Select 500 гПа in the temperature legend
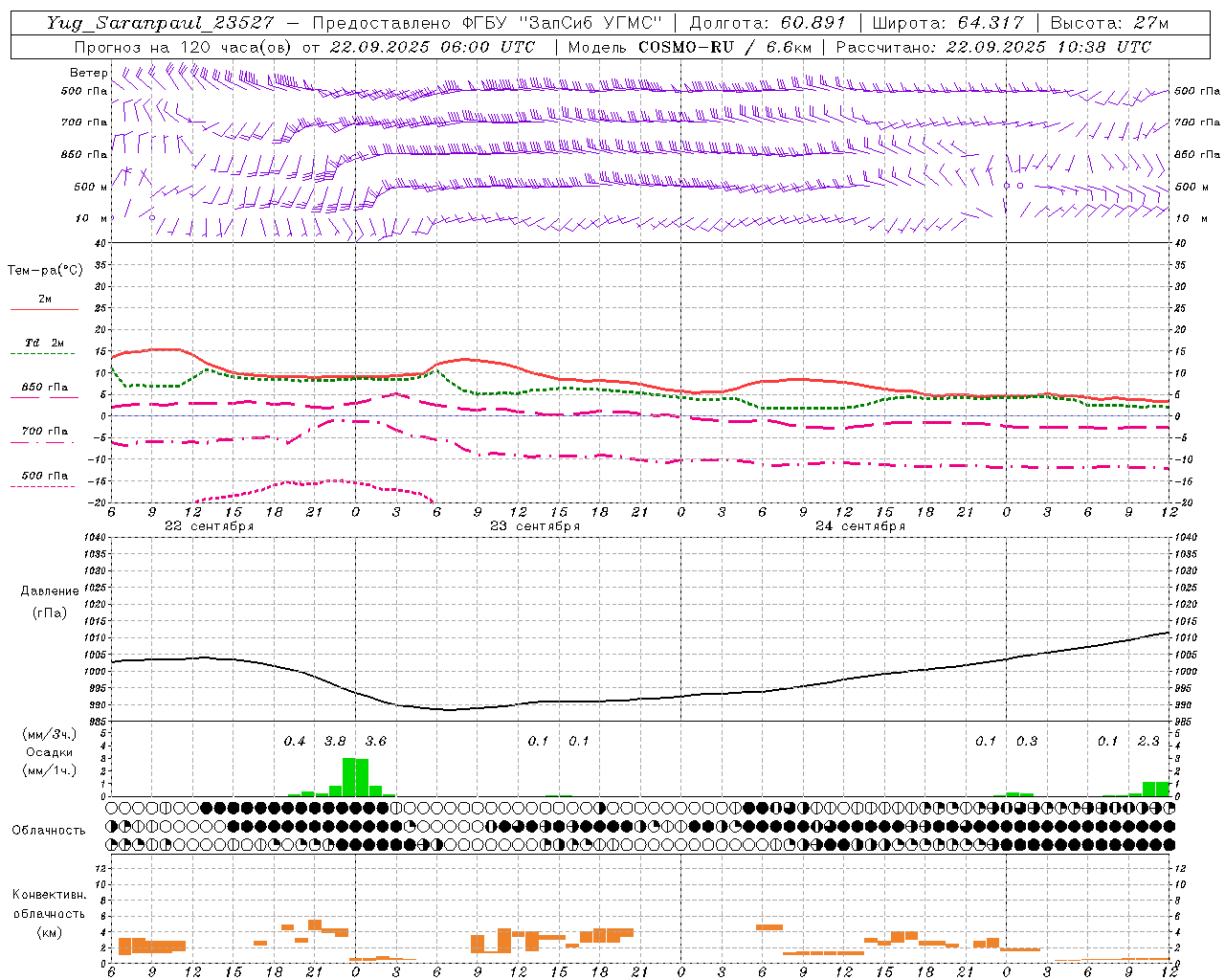 tap(45, 475)
